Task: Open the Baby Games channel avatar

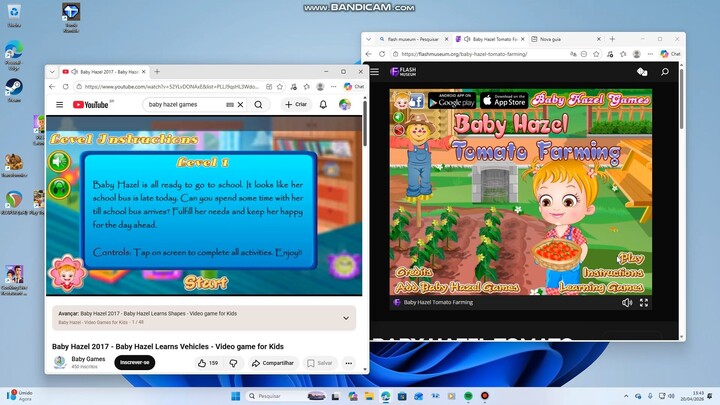Action: 60,362
